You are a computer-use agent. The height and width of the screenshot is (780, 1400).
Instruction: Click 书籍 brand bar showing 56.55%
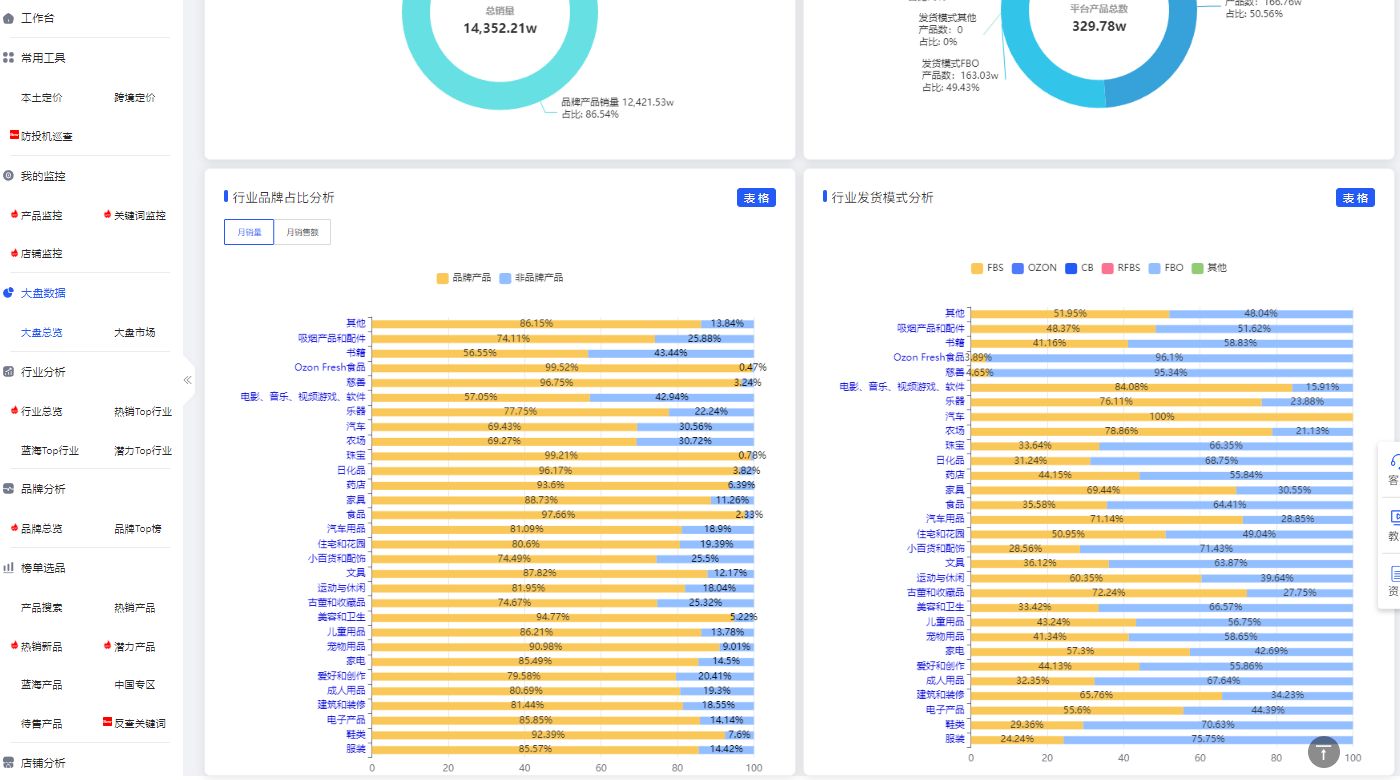480,353
